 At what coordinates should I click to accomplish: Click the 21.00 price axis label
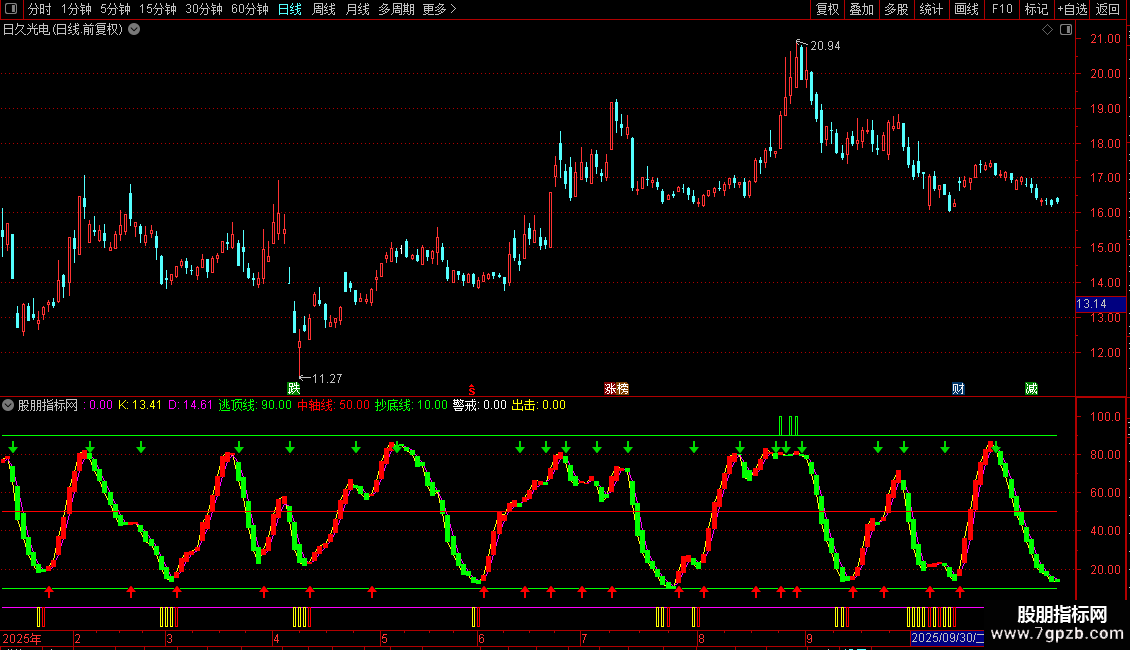(x=1105, y=39)
